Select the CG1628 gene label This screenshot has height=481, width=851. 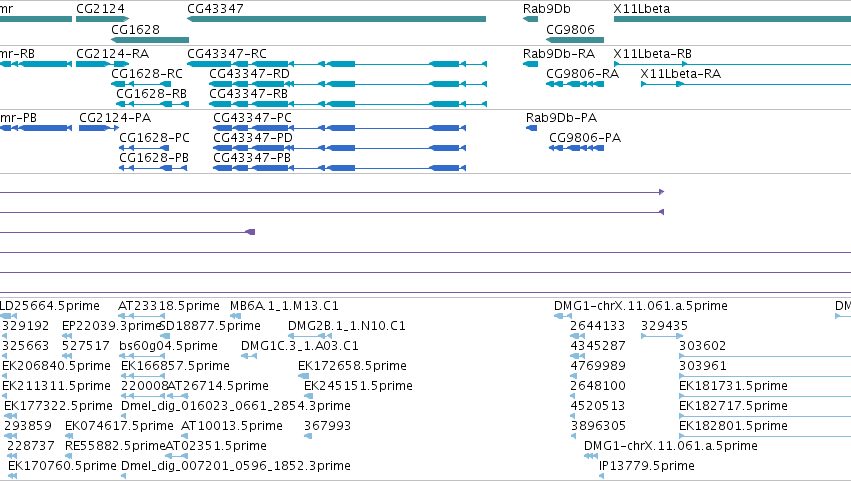[135, 29]
